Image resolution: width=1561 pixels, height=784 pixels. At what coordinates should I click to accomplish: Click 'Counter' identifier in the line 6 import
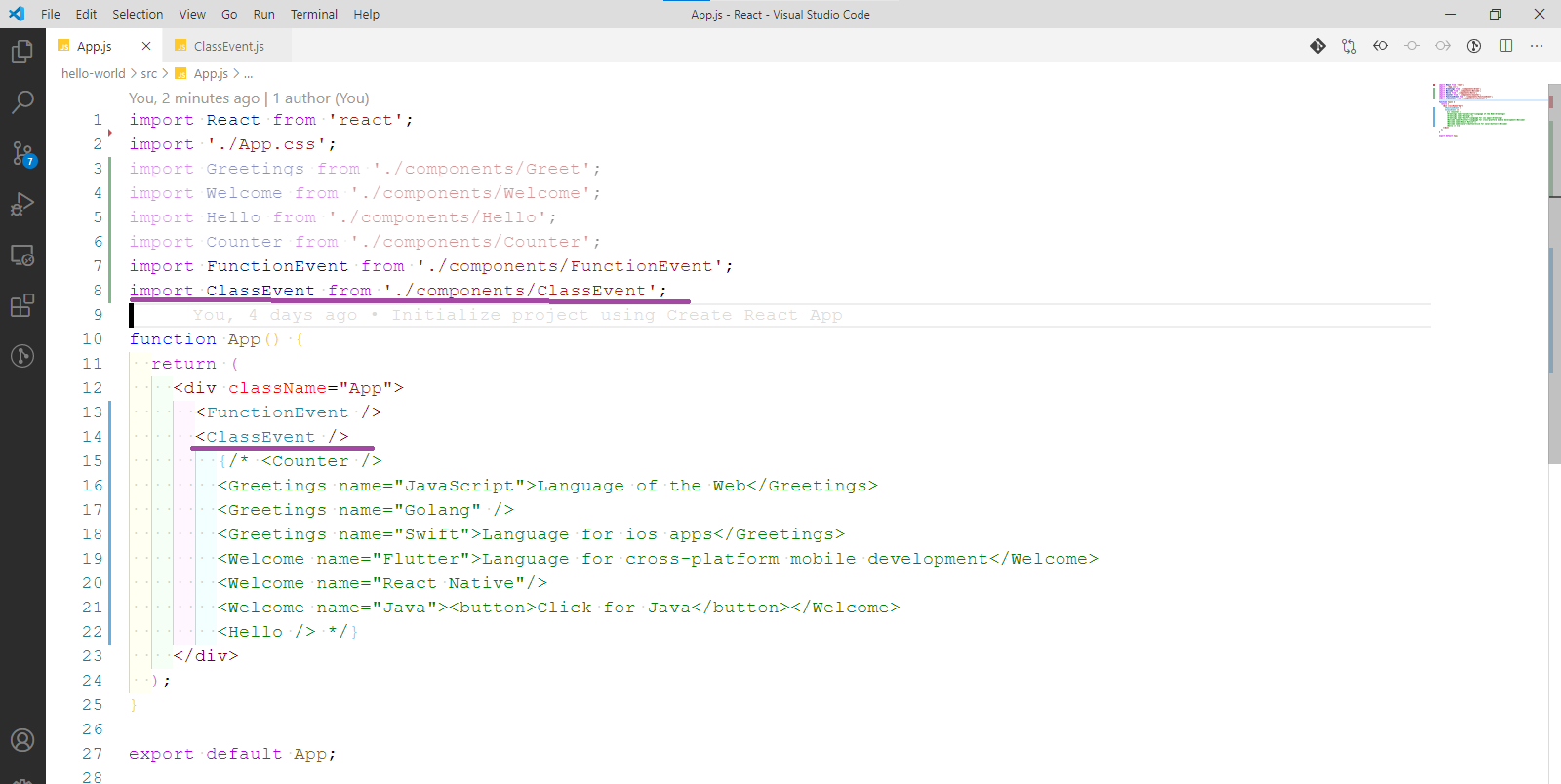click(244, 242)
